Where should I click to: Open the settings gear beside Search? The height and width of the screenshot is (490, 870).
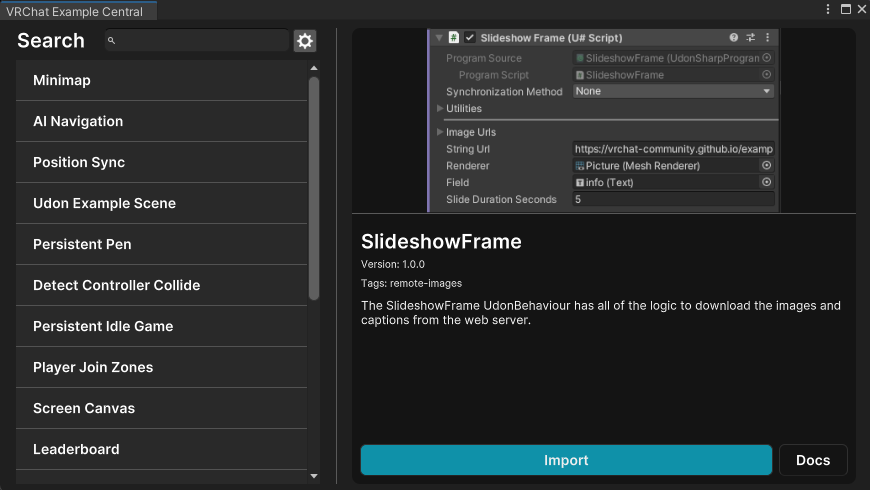305,41
